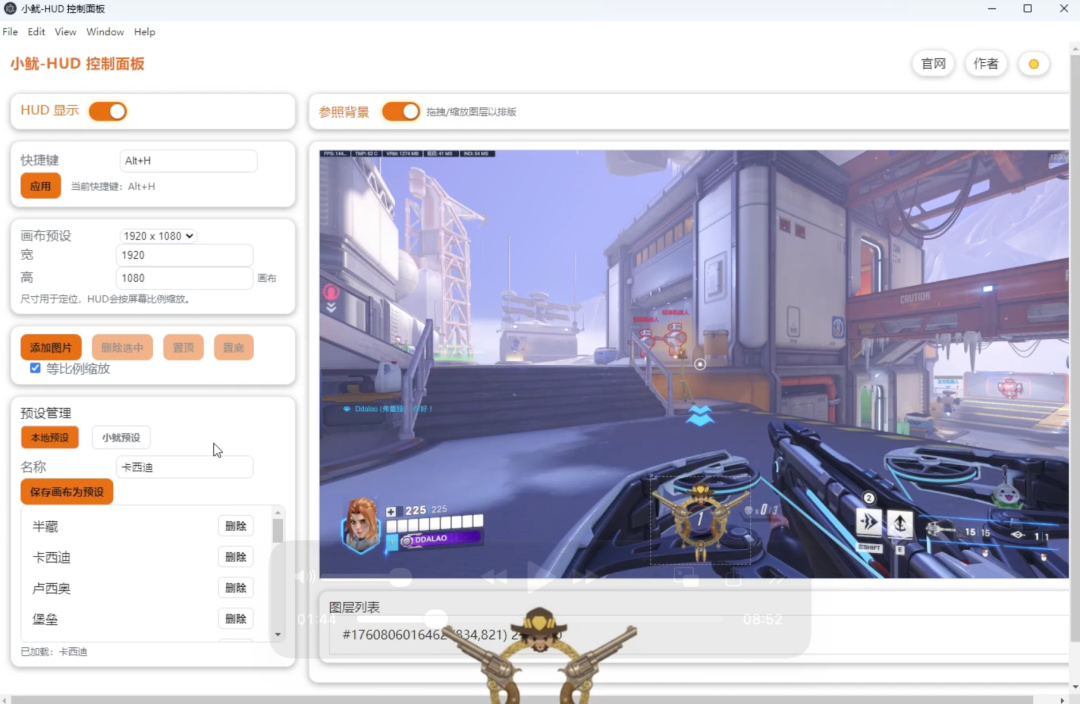Click the 置顶 button
1080x704 pixels.
[183, 347]
